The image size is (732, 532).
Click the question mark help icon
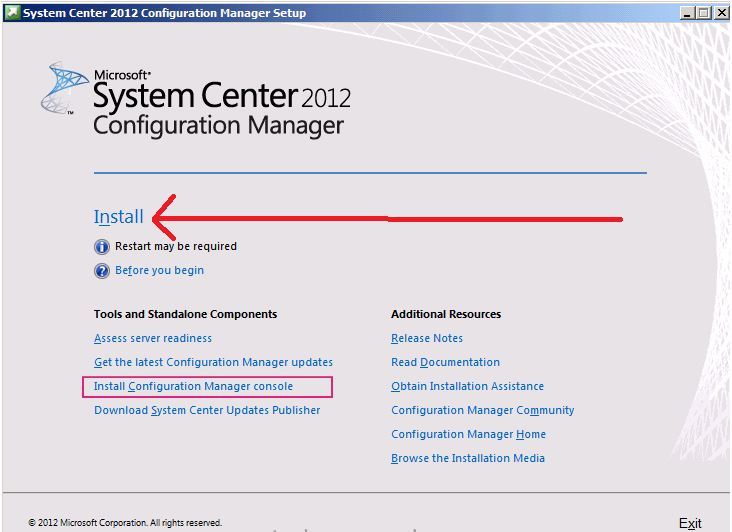[102, 271]
